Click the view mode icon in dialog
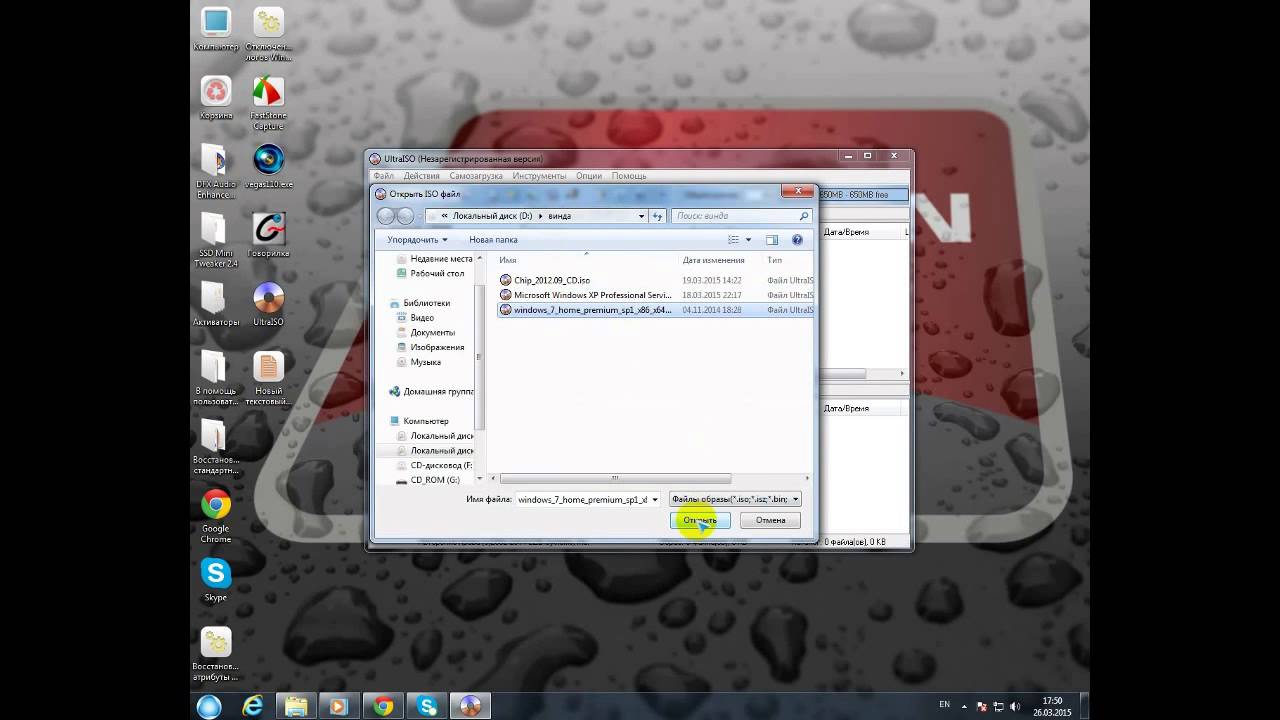This screenshot has width=1280, height=720. point(733,240)
